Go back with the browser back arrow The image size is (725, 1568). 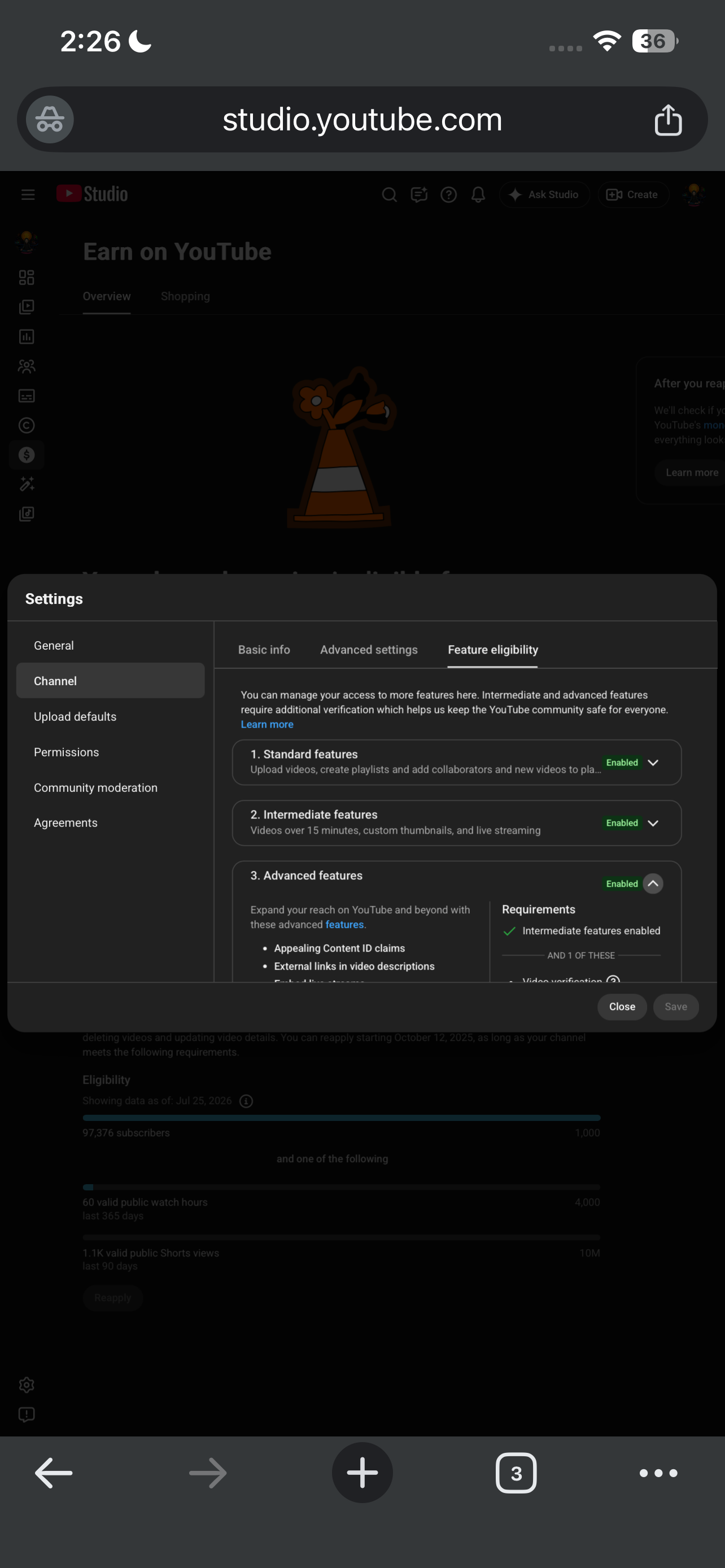coord(54,1473)
